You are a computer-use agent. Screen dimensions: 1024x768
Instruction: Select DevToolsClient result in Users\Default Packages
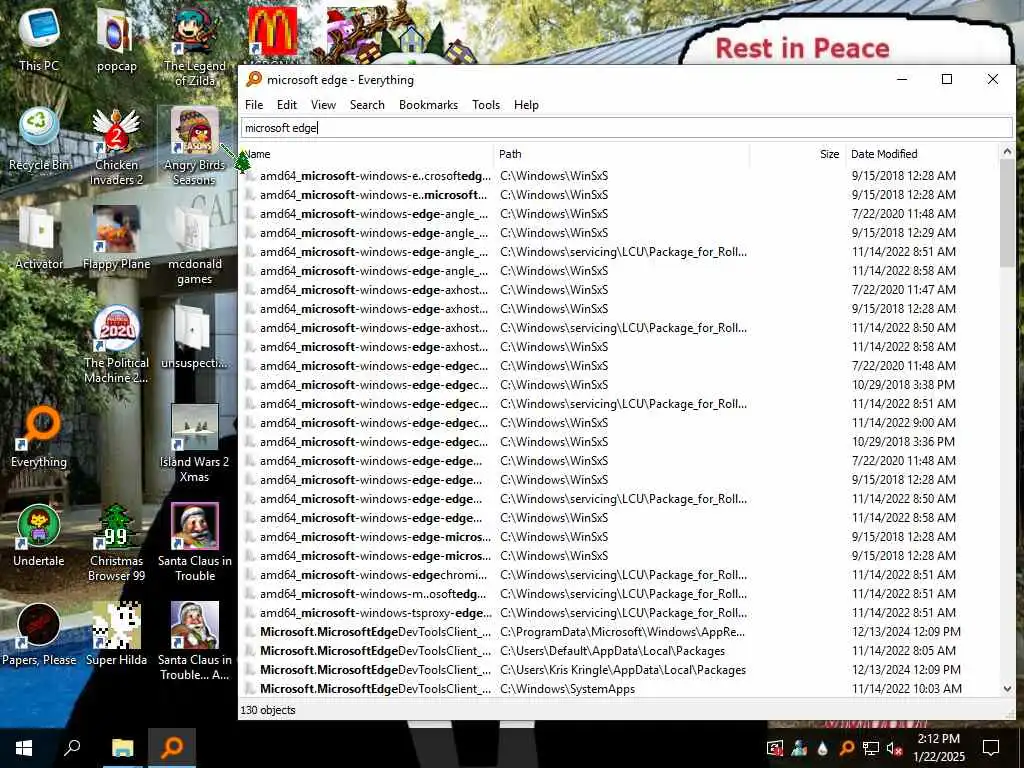pos(618,650)
